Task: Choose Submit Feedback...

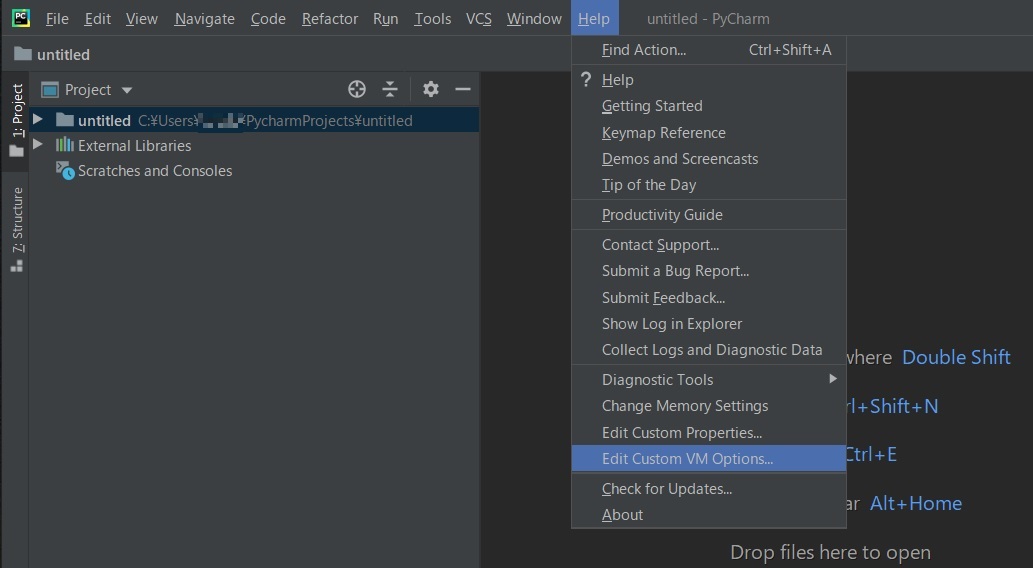Action: pos(709,298)
